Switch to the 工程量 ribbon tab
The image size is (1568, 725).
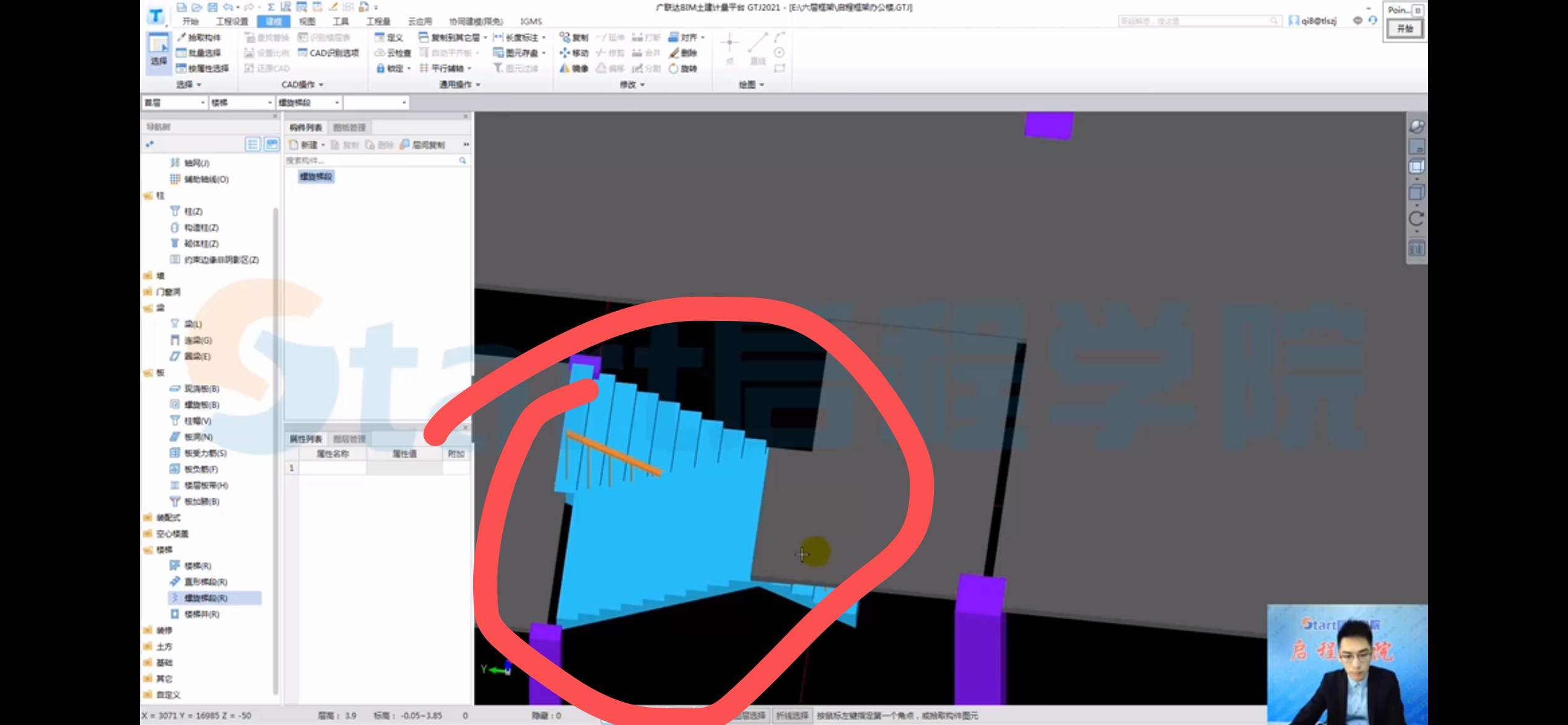pos(378,21)
